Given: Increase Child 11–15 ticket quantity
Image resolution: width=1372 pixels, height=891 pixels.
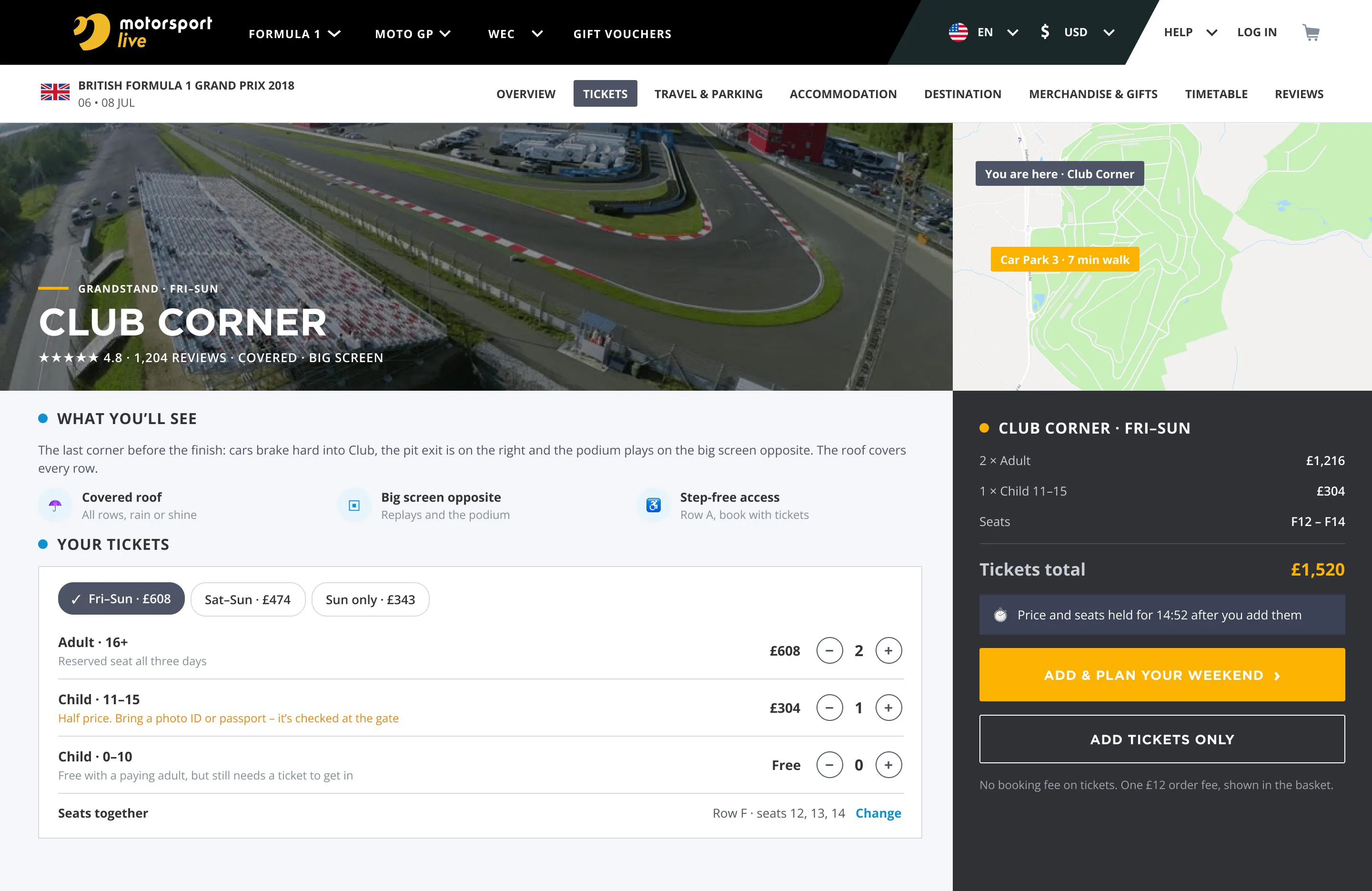Looking at the screenshot, I should (x=888, y=708).
